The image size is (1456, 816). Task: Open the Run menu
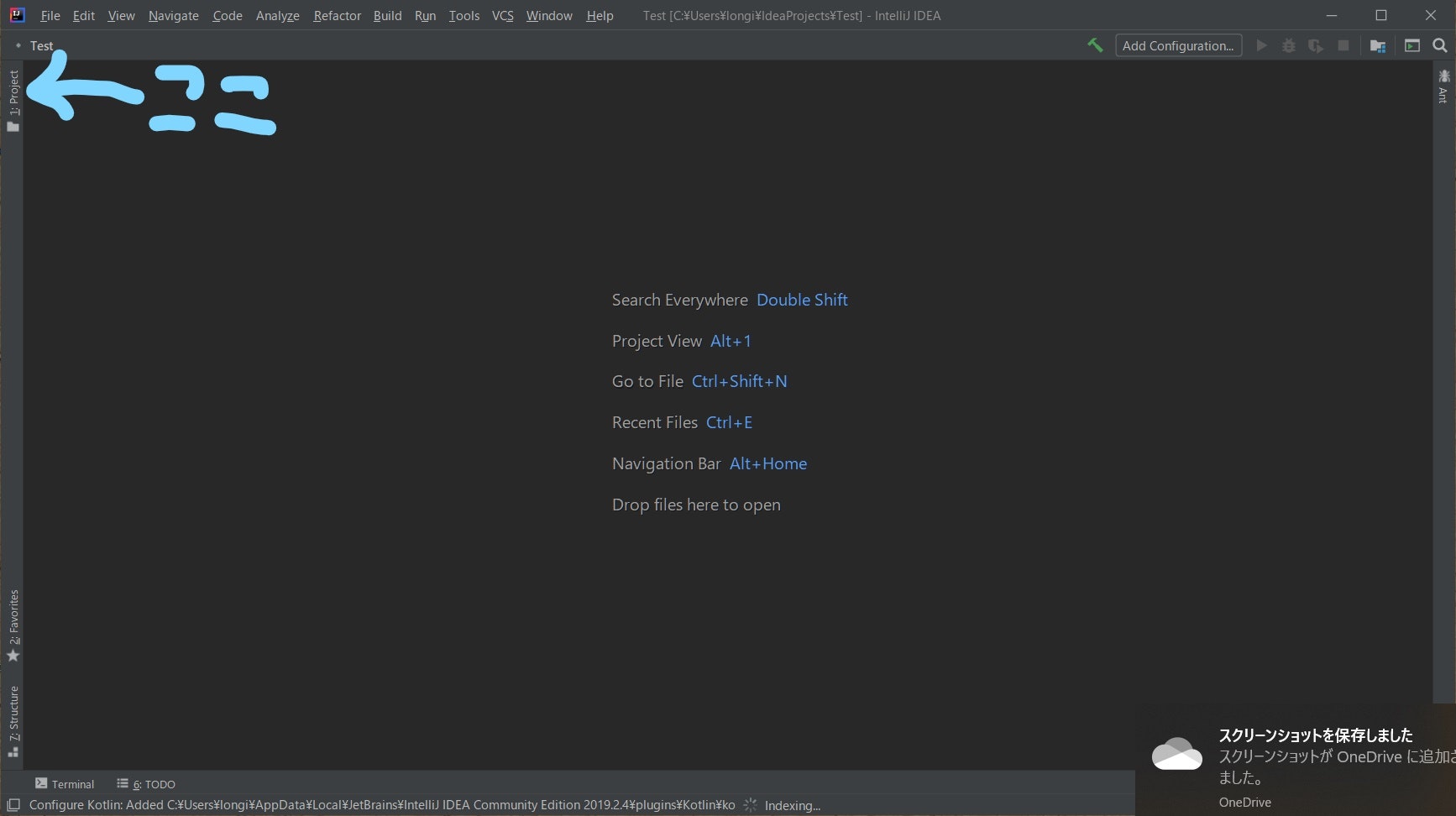(x=426, y=16)
